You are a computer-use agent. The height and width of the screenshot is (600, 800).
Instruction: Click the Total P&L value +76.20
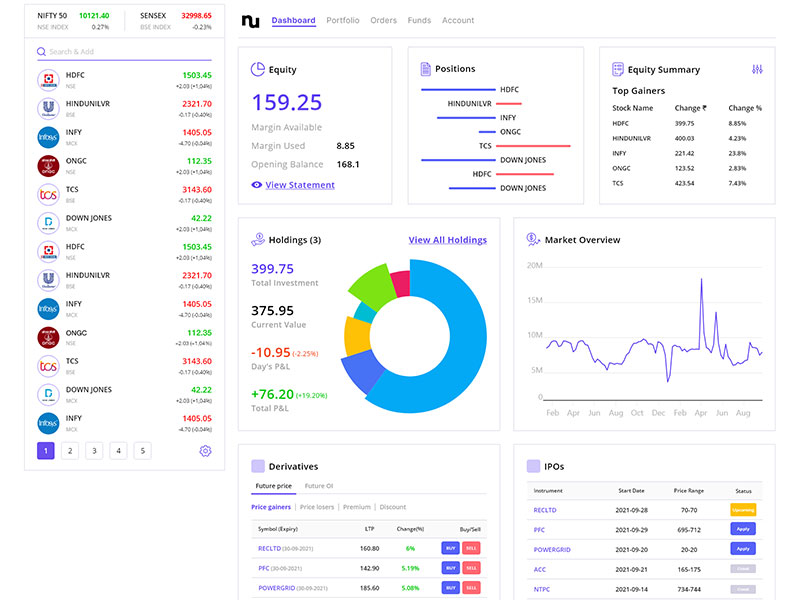[272, 394]
